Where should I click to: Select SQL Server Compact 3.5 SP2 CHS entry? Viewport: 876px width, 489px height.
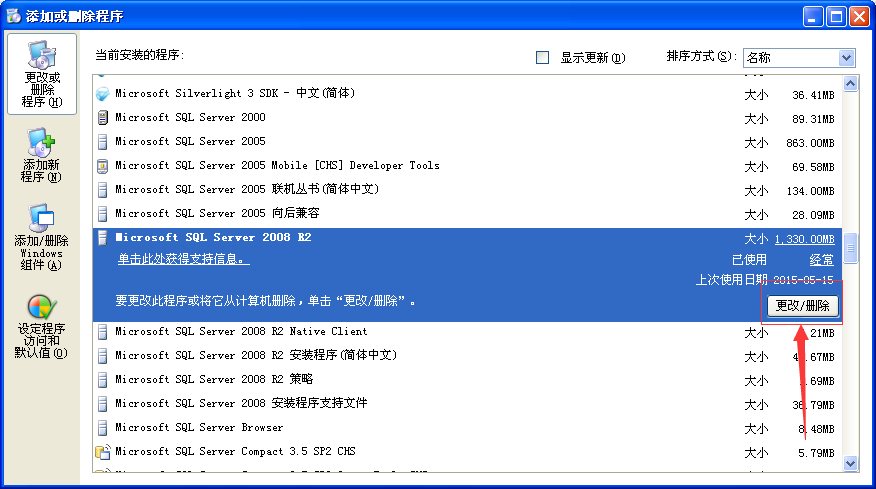(235, 452)
